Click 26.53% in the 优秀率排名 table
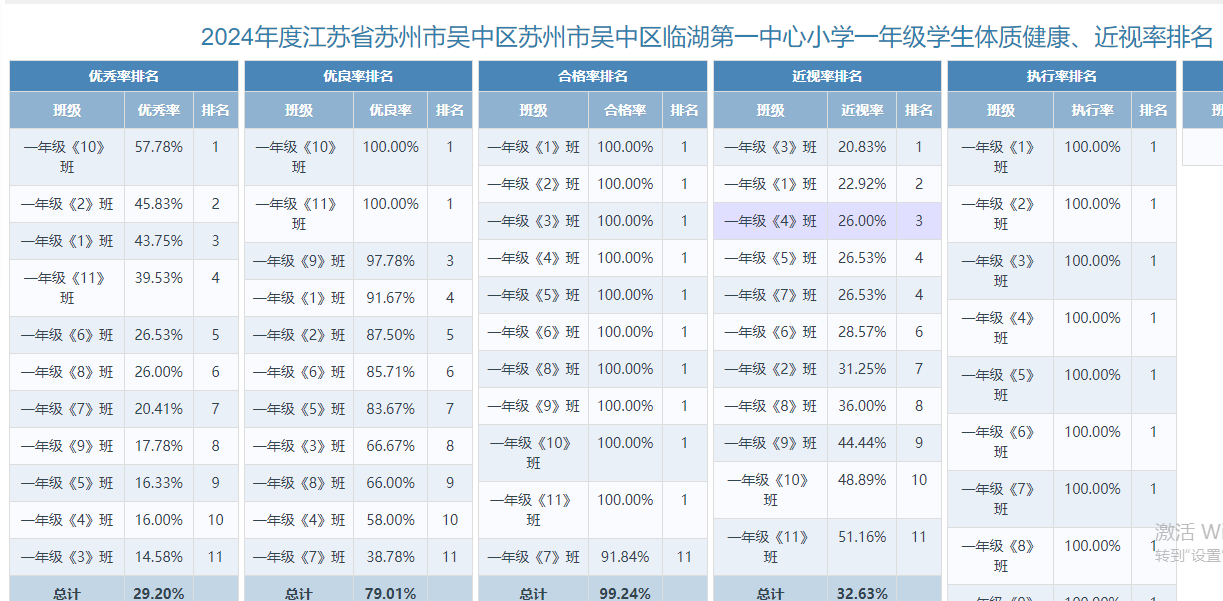 (159, 335)
